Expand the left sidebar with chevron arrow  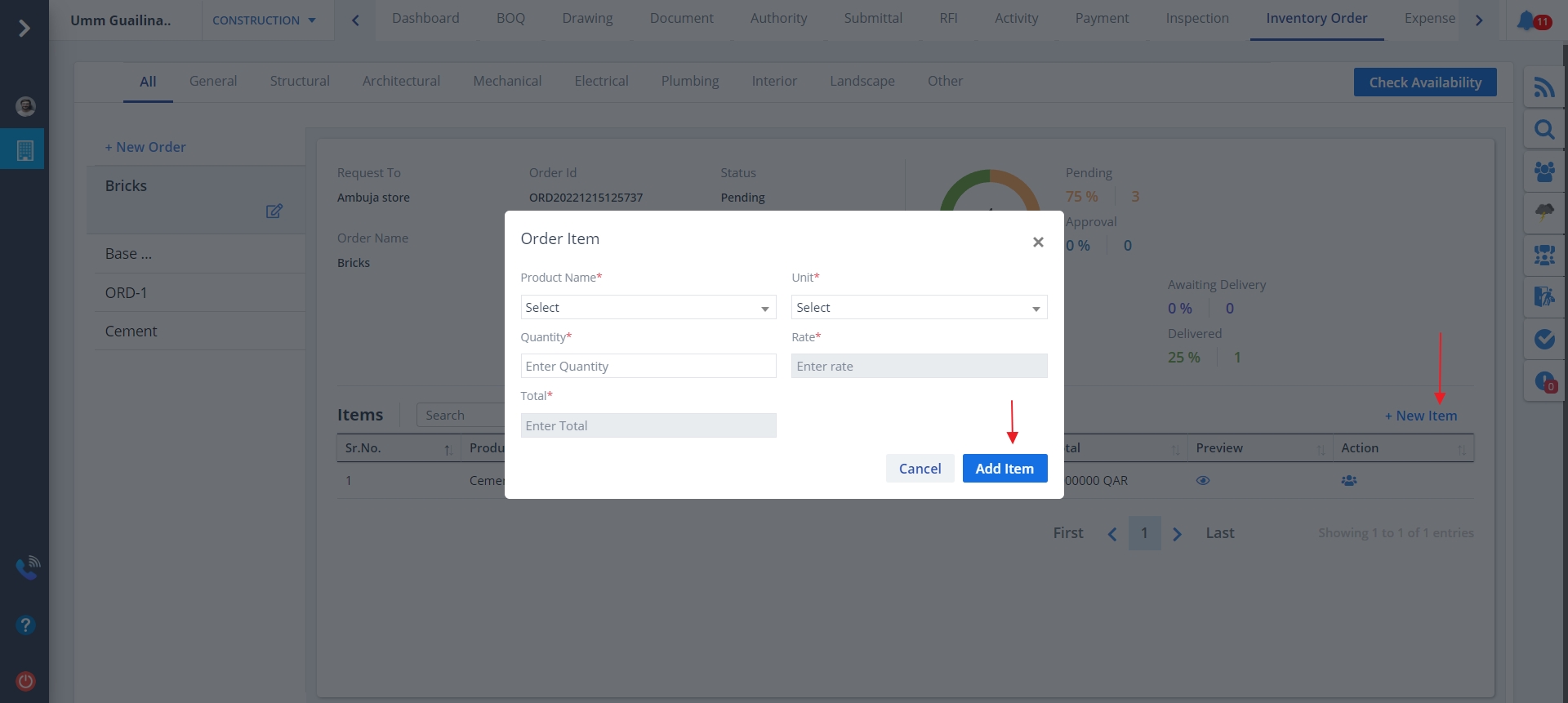click(x=24, y=29)
